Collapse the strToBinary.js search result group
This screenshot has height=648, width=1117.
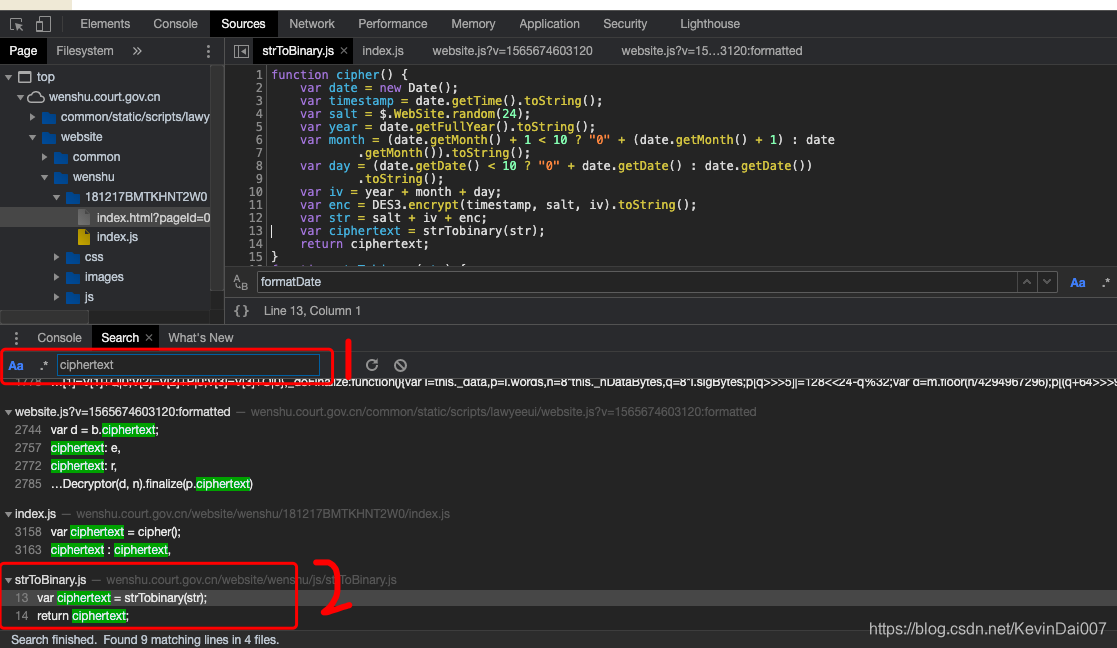tap(8, 580)
